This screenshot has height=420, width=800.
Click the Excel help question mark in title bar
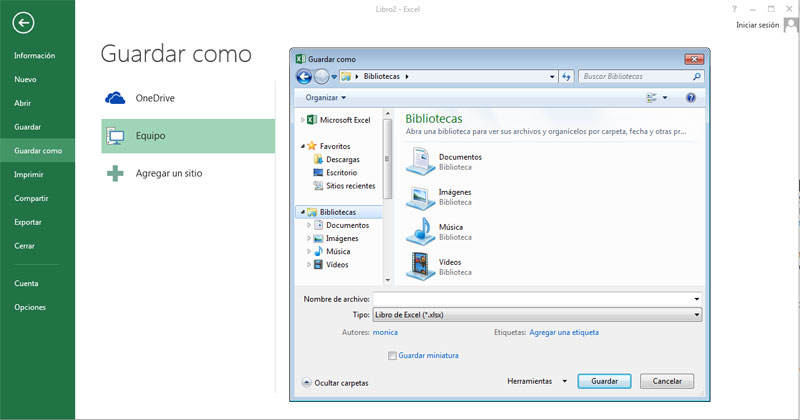click(734, 9)
